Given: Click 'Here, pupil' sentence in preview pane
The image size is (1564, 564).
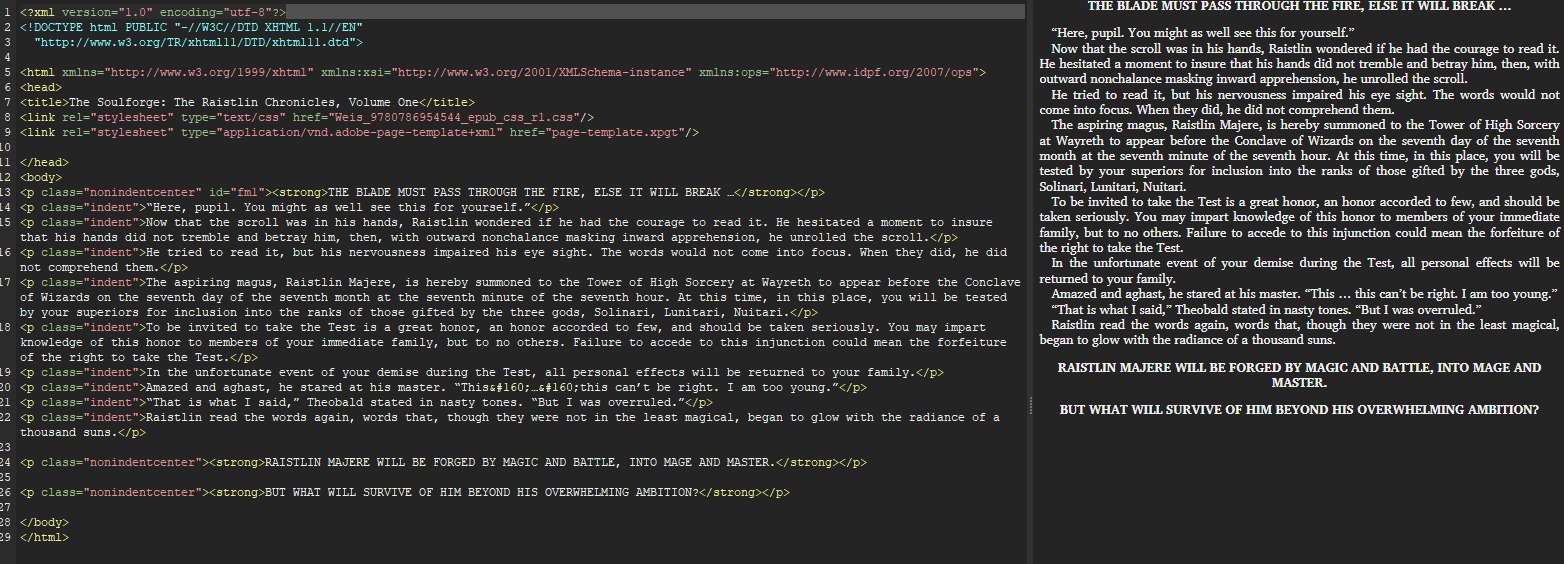Looking at the screenshot, I should pos(1202,33).
